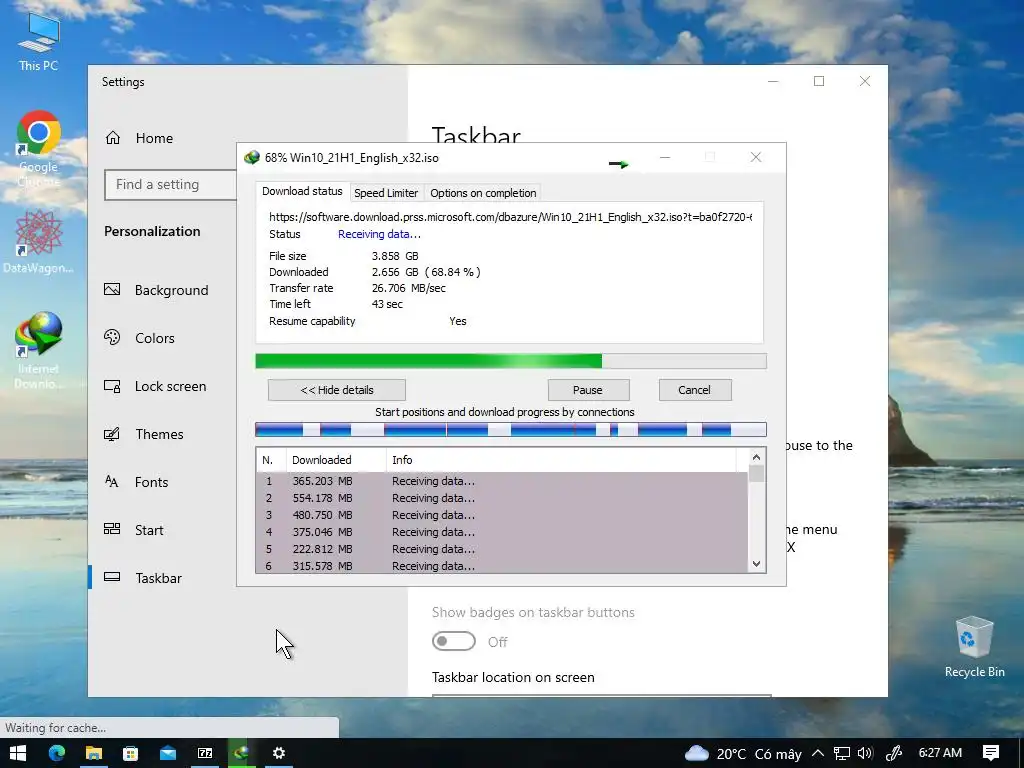
Task: Open Themes settings page
Action: click(144, 434)
